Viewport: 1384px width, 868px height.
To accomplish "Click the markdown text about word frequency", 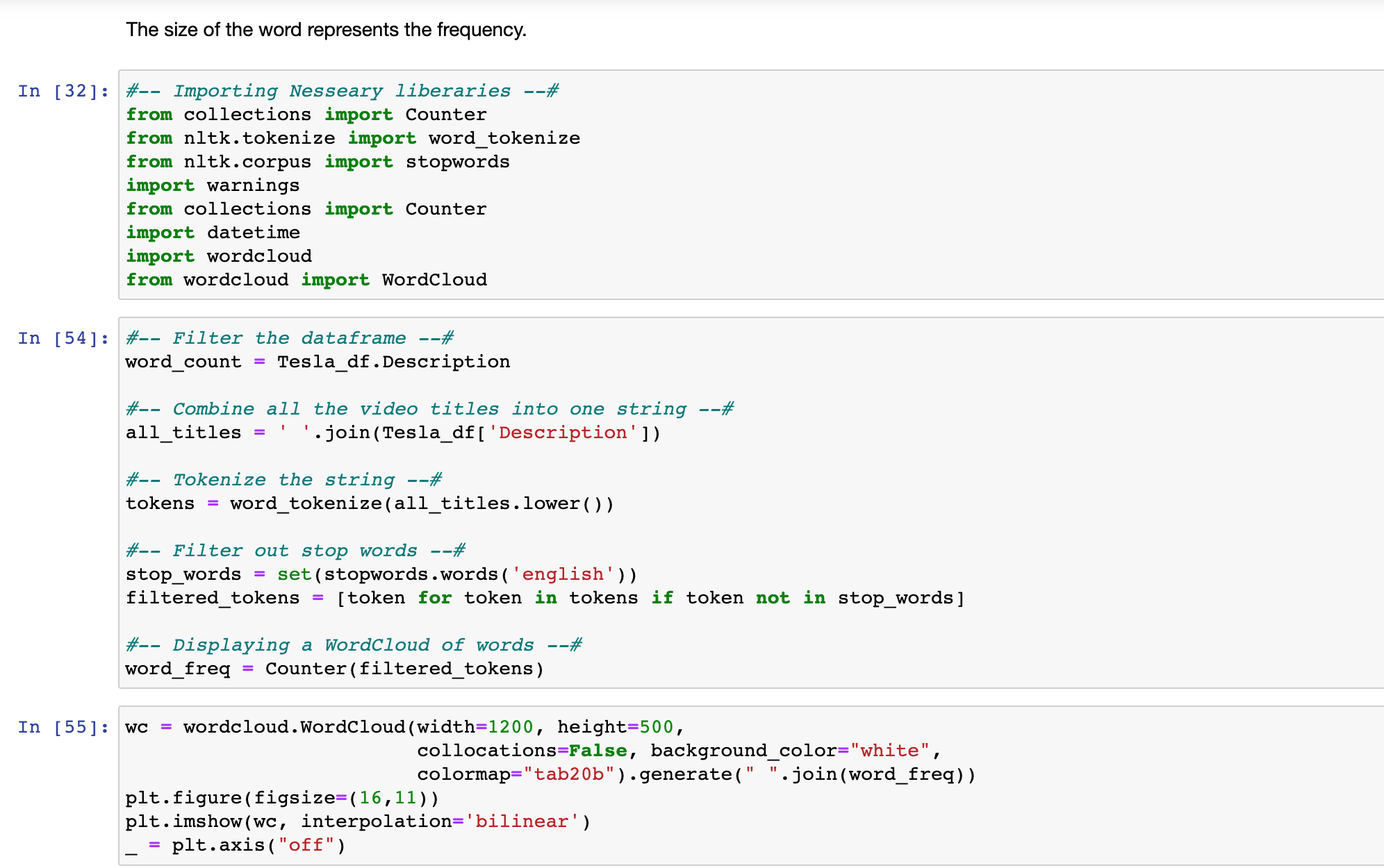I will (326, 30).
